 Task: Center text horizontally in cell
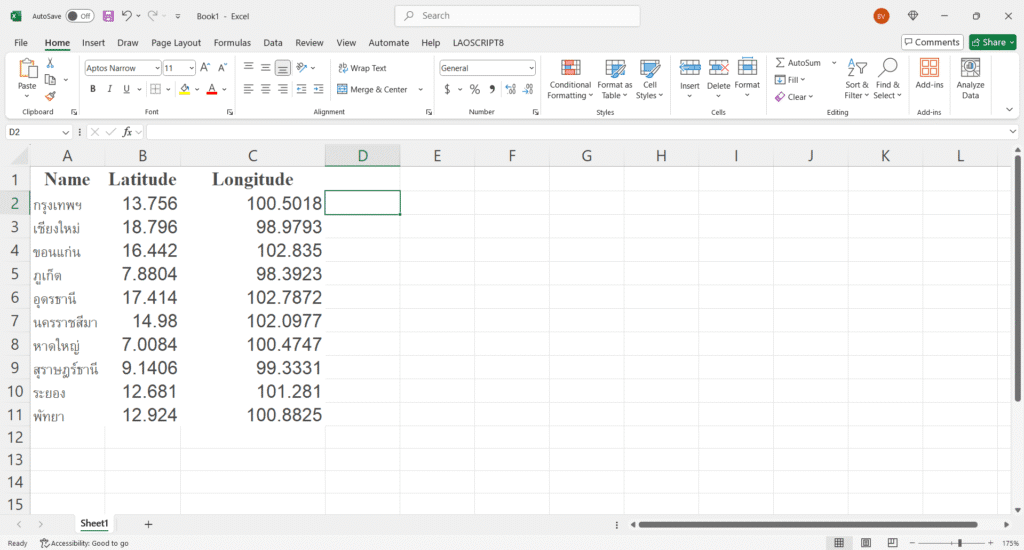[265, 89]
